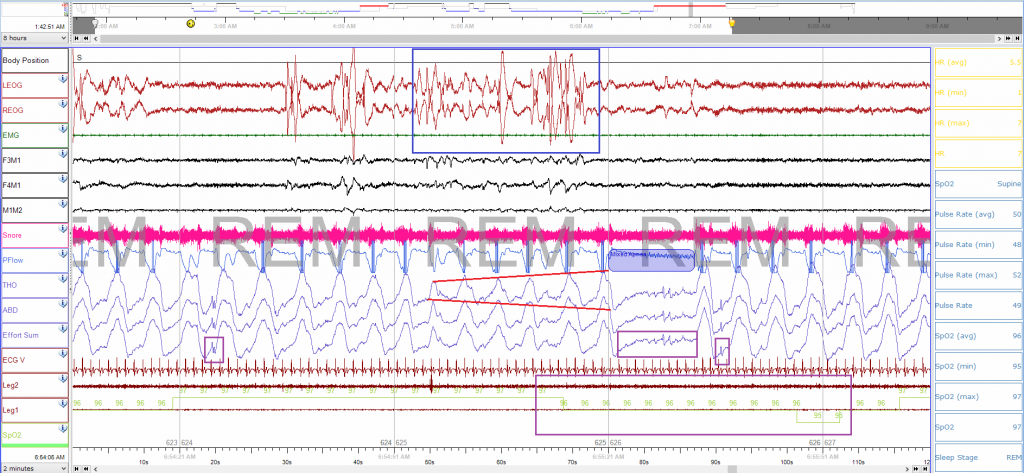Open the 2 minutes epoch duration dropdown
1024x473 pixels.
35,467
